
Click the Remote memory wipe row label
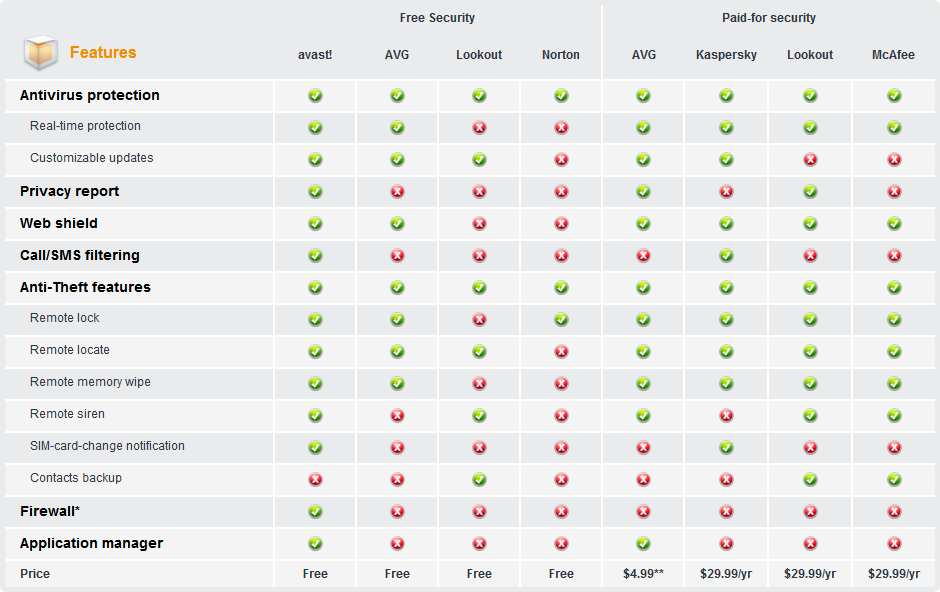click(90, 382)
